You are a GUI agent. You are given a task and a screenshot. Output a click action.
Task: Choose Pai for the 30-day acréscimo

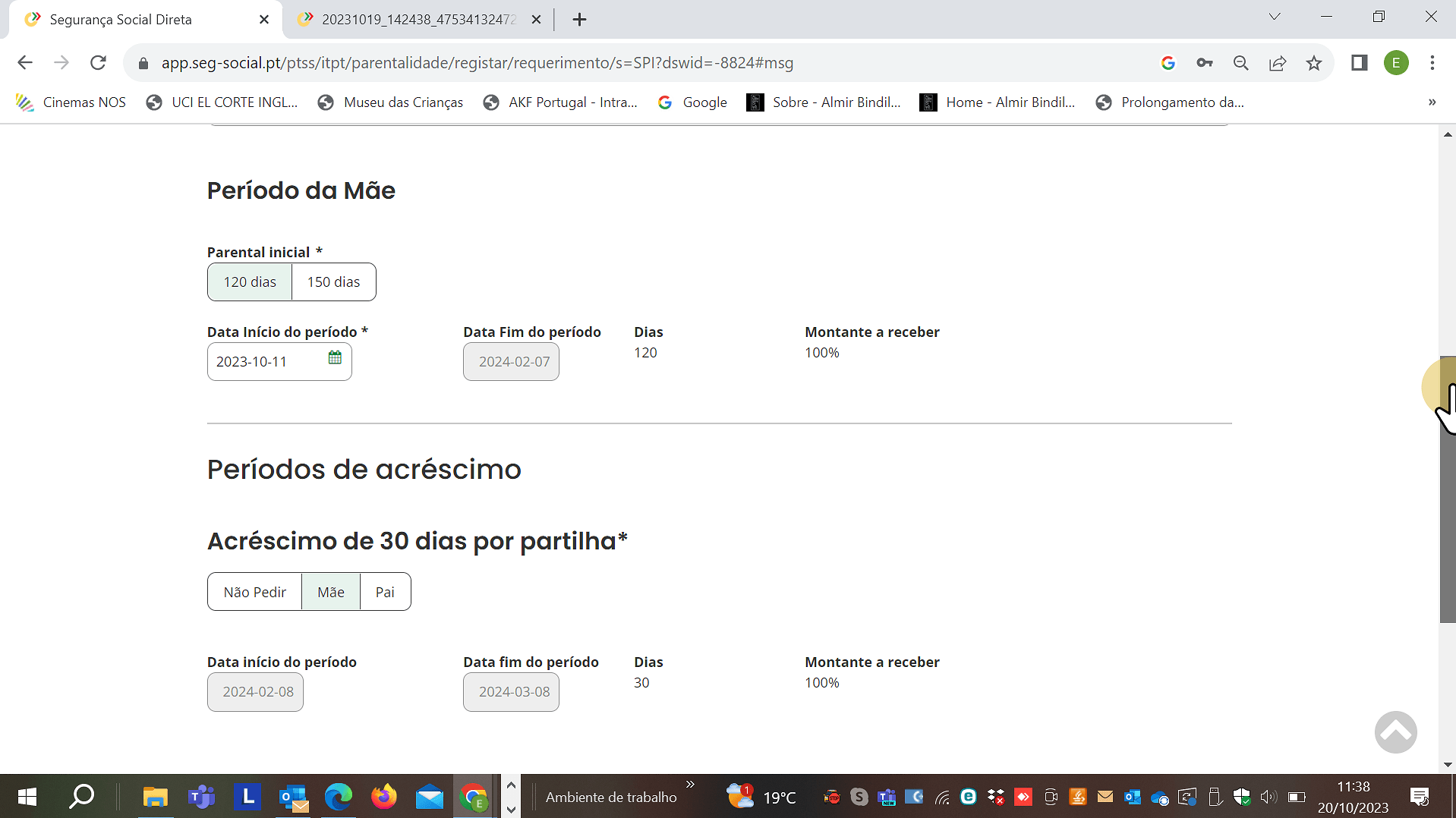(x=385, y=592)
